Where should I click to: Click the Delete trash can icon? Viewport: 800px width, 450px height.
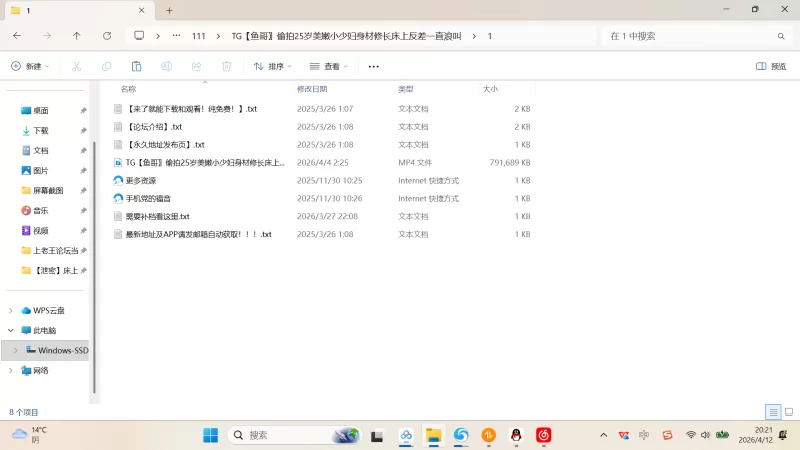(x=226, y=66)
